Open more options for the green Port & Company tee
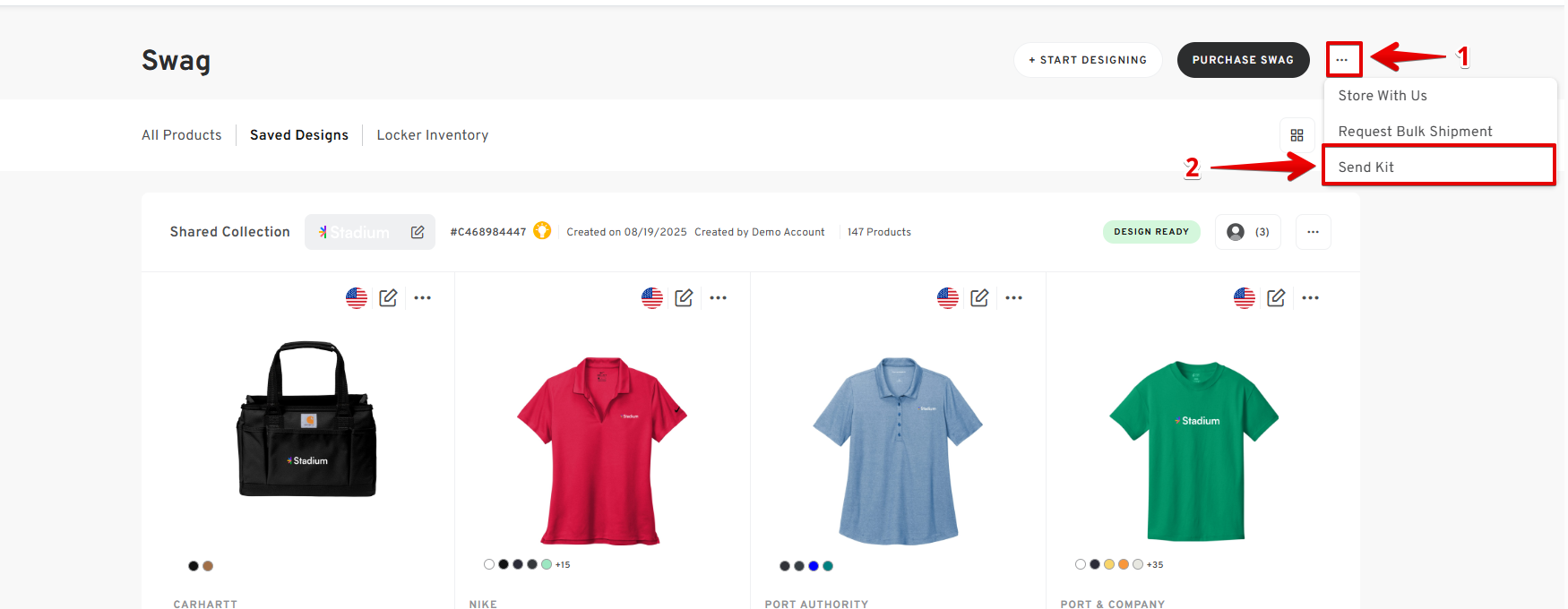 point(1310,298)
